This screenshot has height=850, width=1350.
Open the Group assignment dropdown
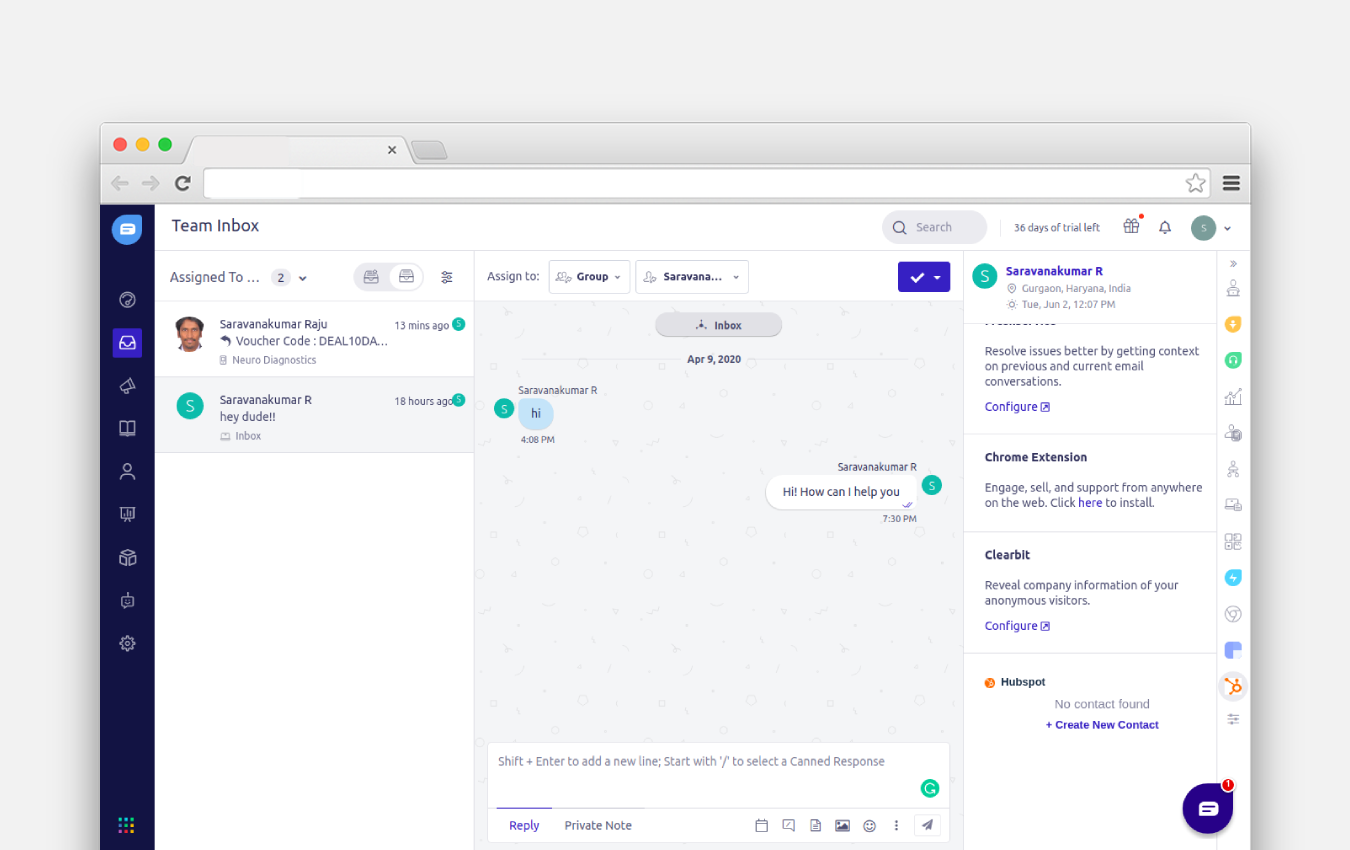(x=589, y=277)
